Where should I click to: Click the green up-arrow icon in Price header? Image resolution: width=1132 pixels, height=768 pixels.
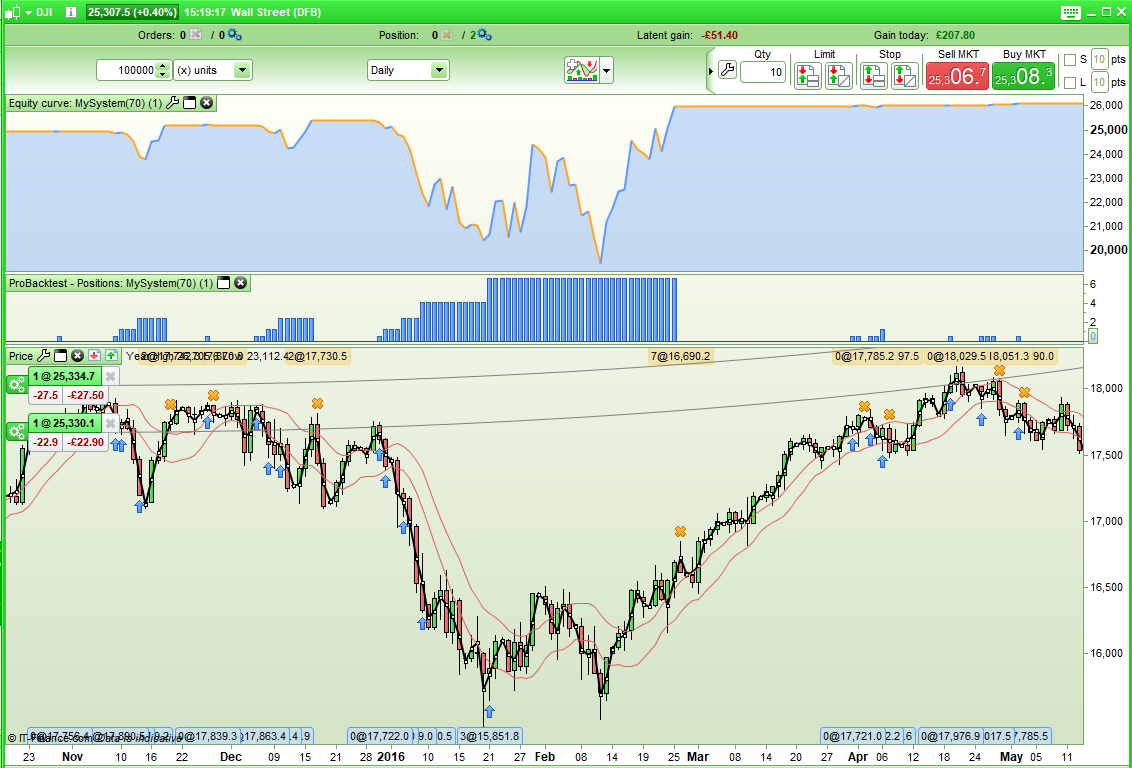[110, 355]
